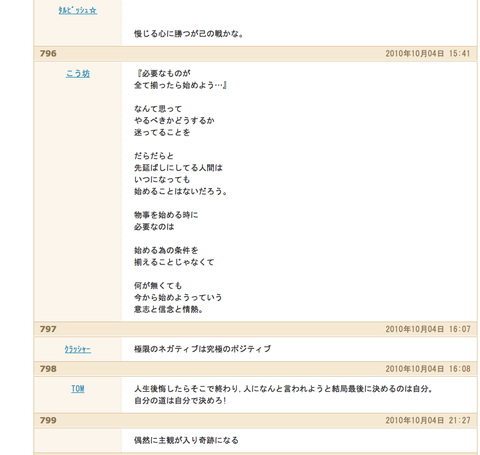Click timestamp 2010年10月04日 16:08

click(x=428, y=369)
